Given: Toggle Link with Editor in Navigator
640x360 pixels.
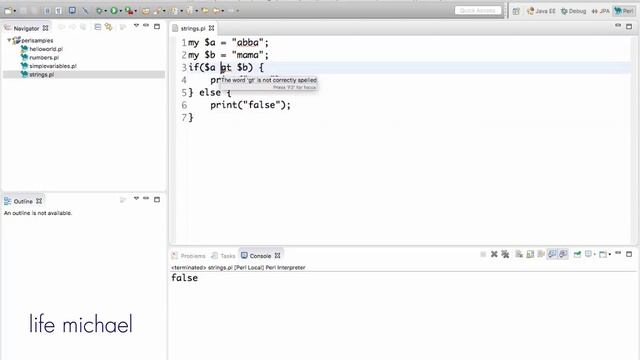Looking at the screenshot, I should pos(109,27).
